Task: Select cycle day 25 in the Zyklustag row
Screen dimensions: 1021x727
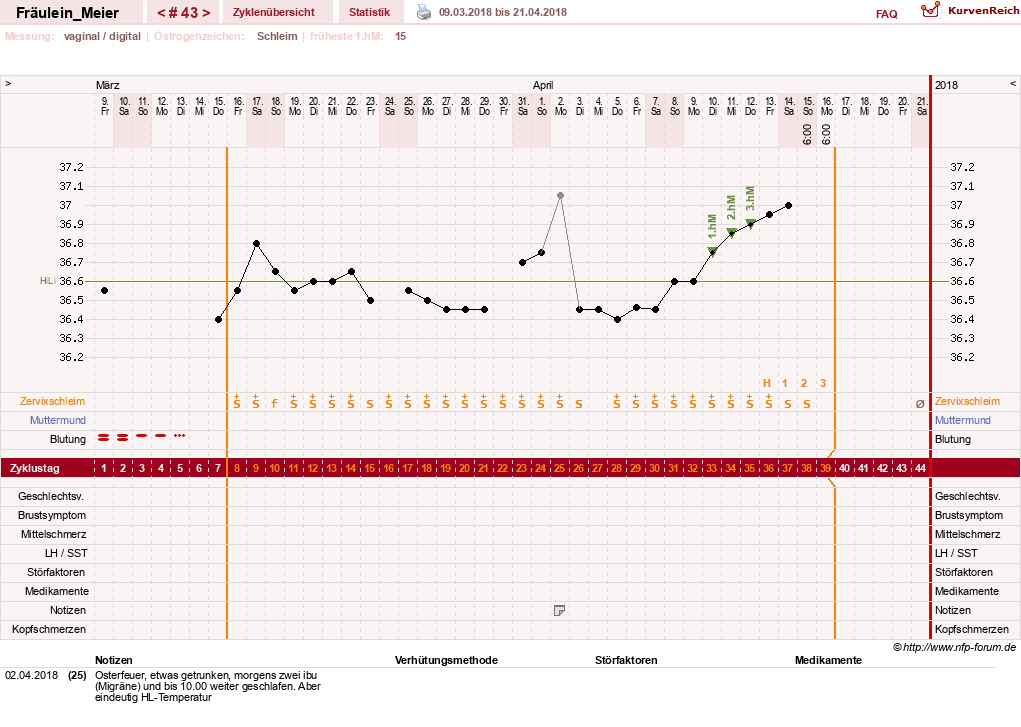Action: [x=559, y=468]
